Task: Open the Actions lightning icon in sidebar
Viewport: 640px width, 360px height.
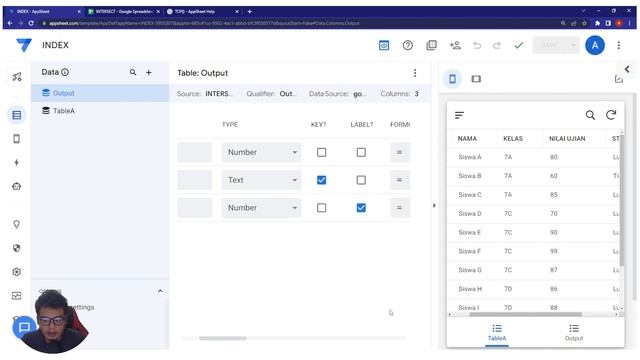Action: (x=16, y=162)
